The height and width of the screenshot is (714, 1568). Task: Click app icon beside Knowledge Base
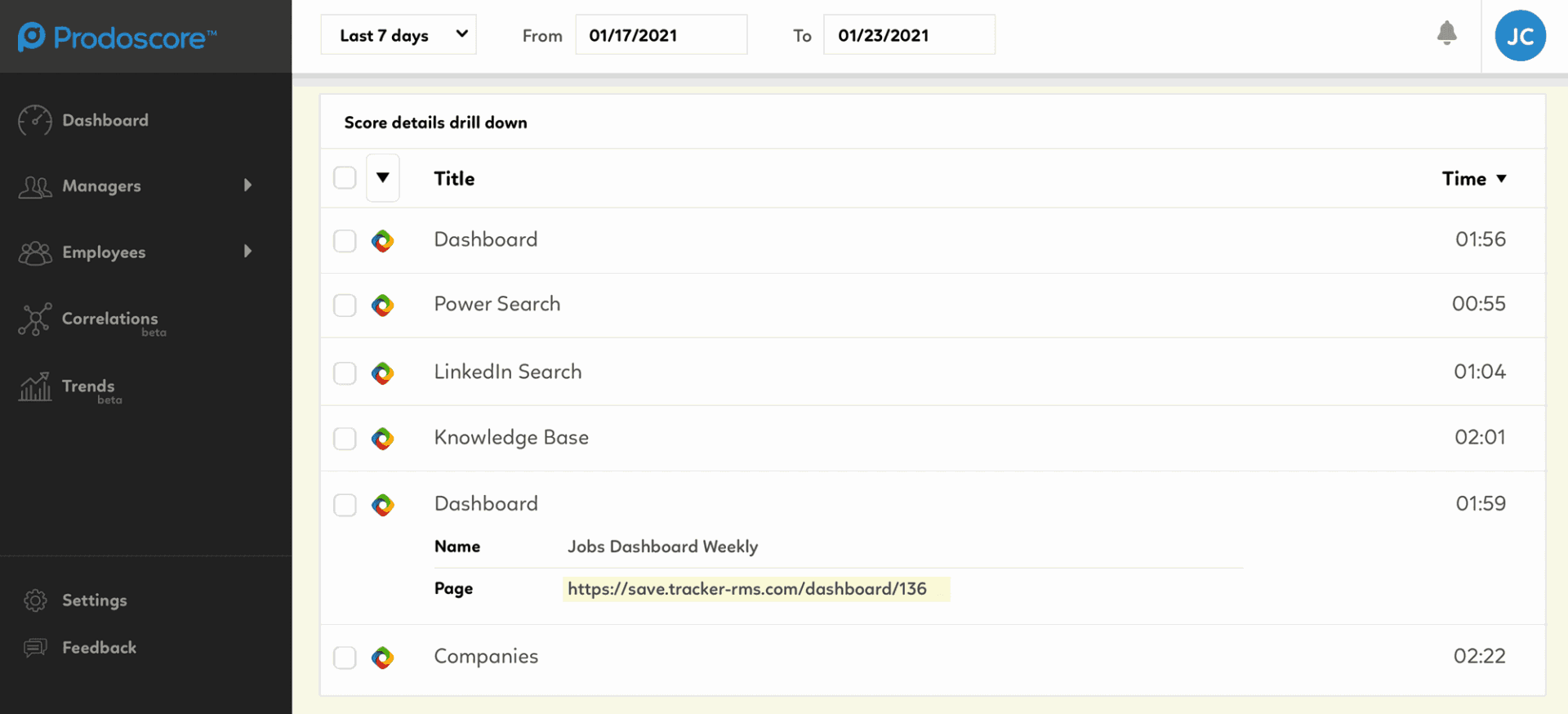point(383,439)
